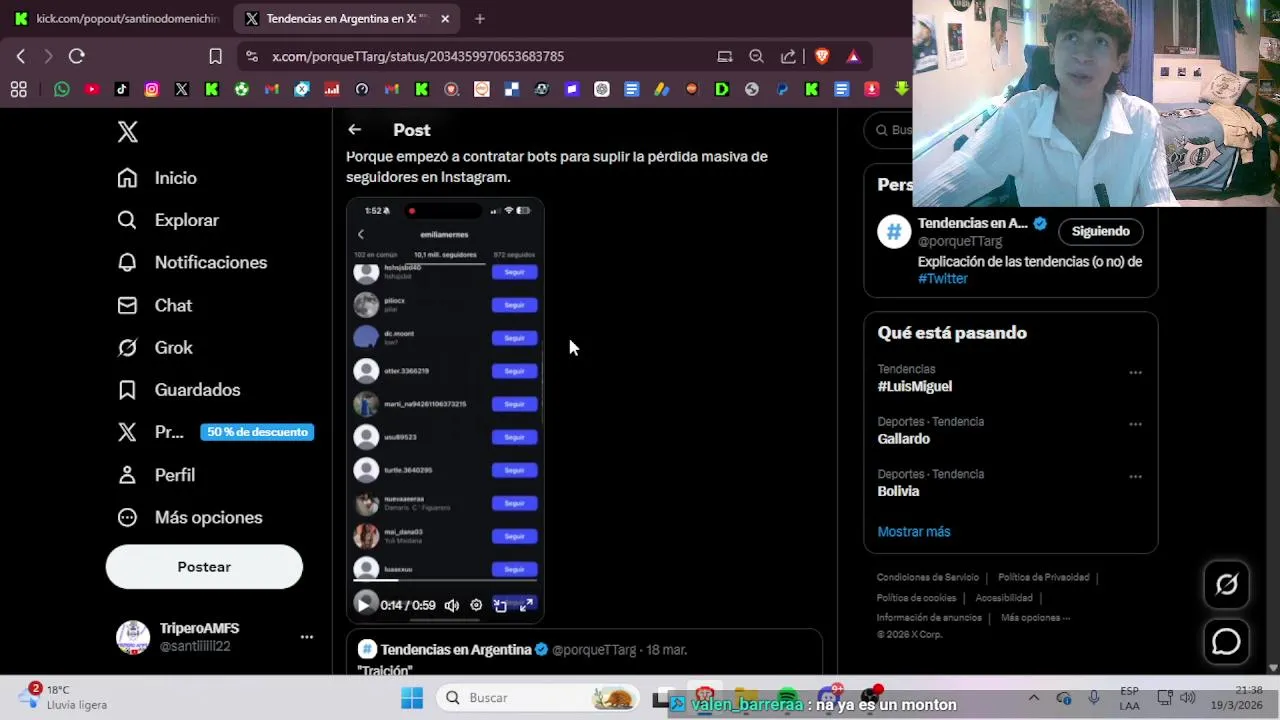Click the X search field
Image resolution: width=1280 pixels, height=720 pixels.
tap(890, 130)
